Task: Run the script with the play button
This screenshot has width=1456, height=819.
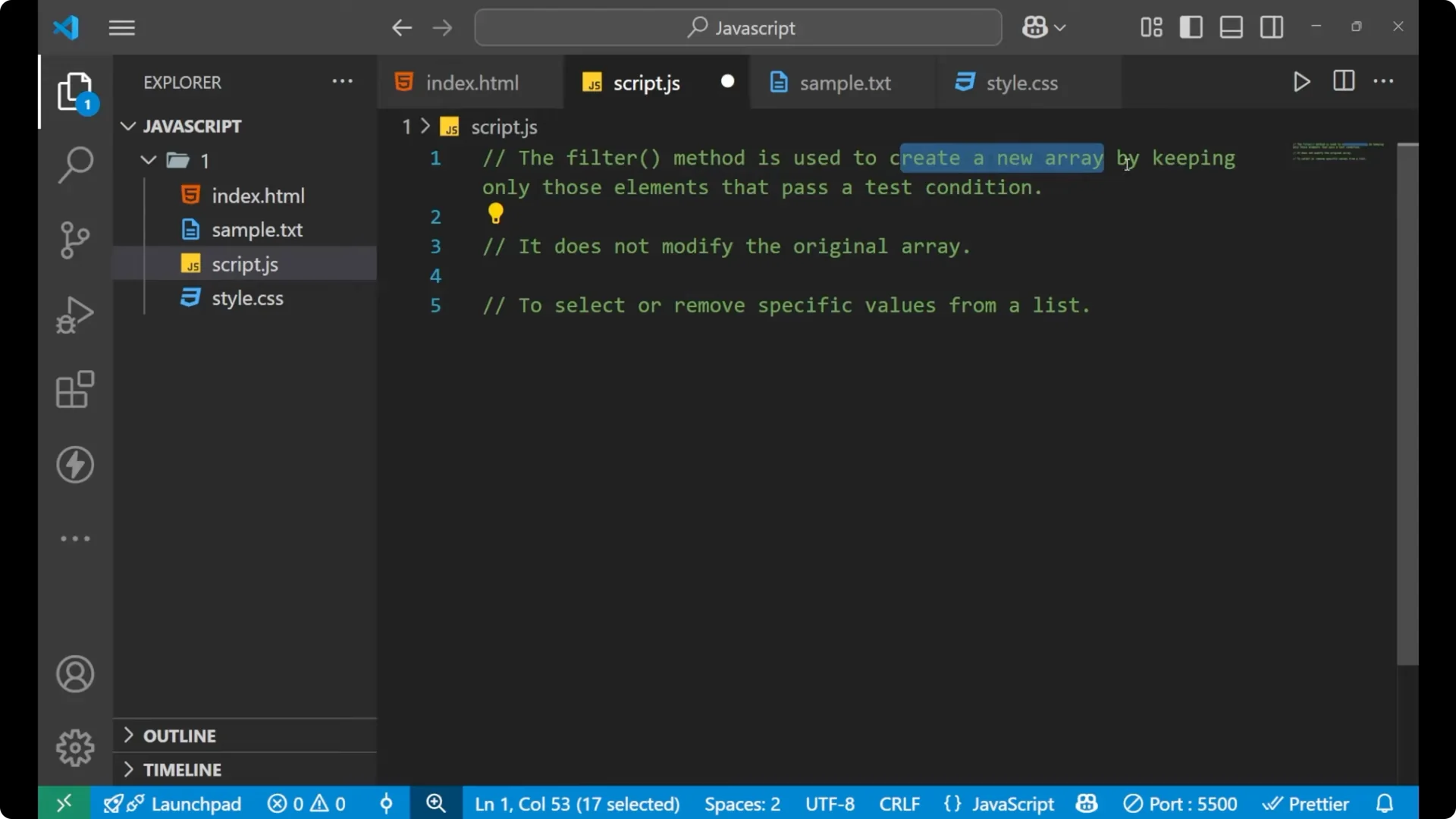Action: (x=1301, y=82)
